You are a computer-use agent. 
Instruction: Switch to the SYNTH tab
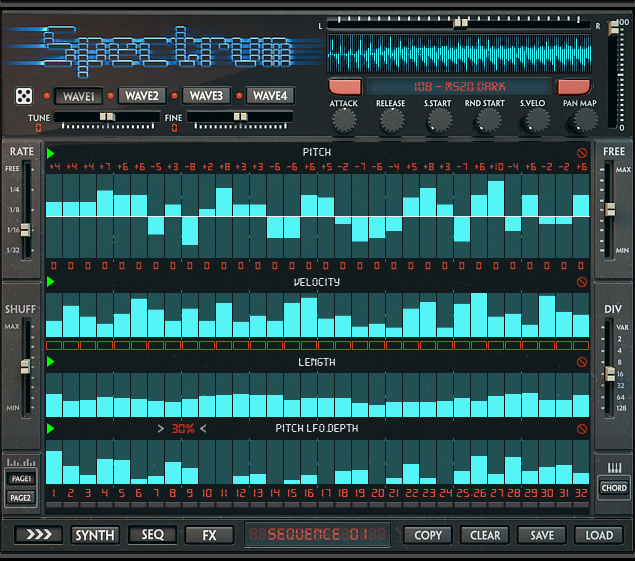(x=95, y=535)
